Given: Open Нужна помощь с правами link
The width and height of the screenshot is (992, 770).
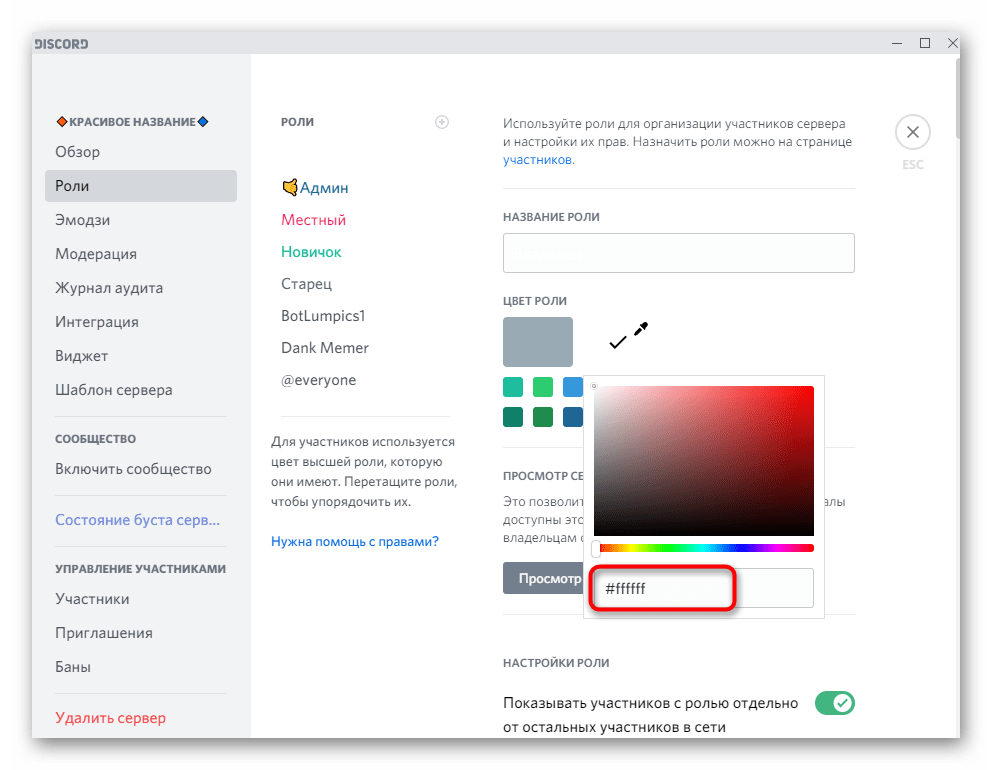Looking at the screenshot, I should click(x=354, y=542).
